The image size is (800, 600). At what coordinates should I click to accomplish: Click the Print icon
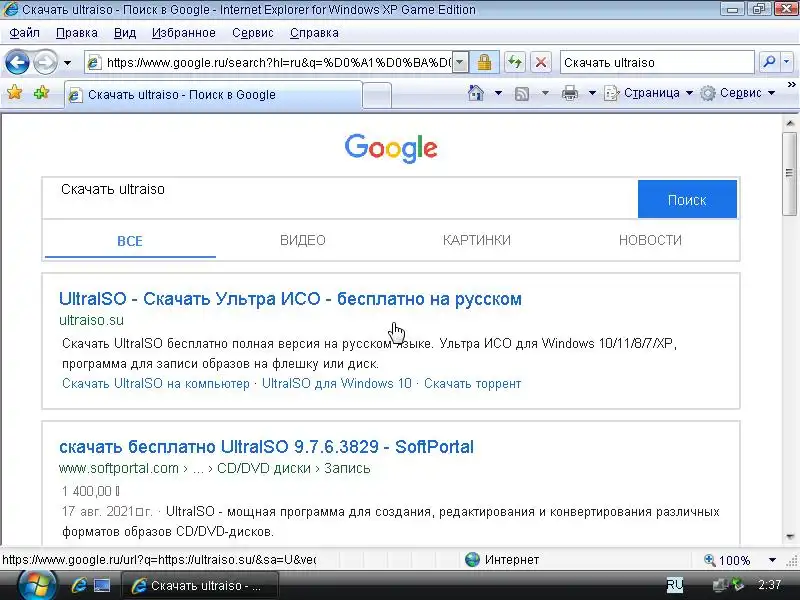pos(569,93)
